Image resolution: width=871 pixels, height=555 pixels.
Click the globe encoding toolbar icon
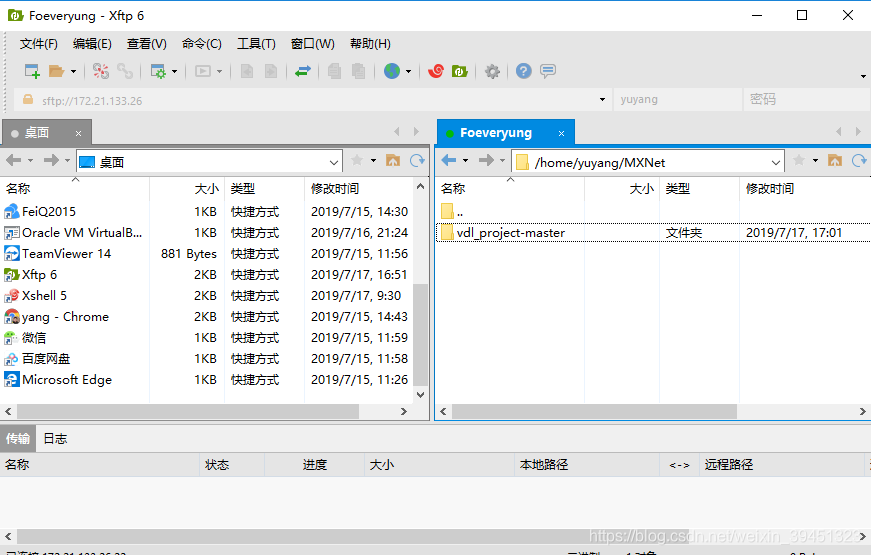point(392,71)
